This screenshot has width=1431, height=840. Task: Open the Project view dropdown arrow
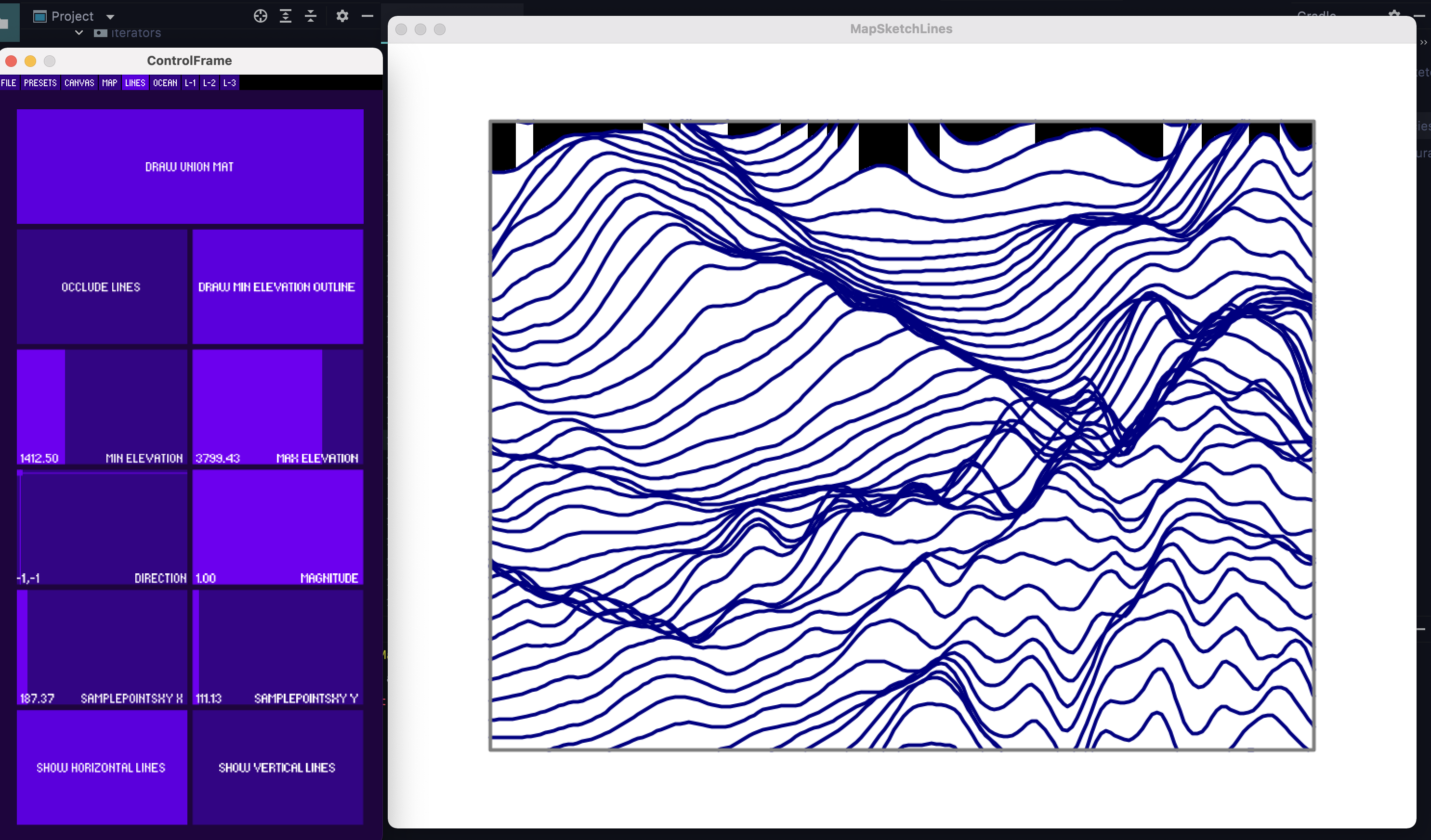click(110, 16)
